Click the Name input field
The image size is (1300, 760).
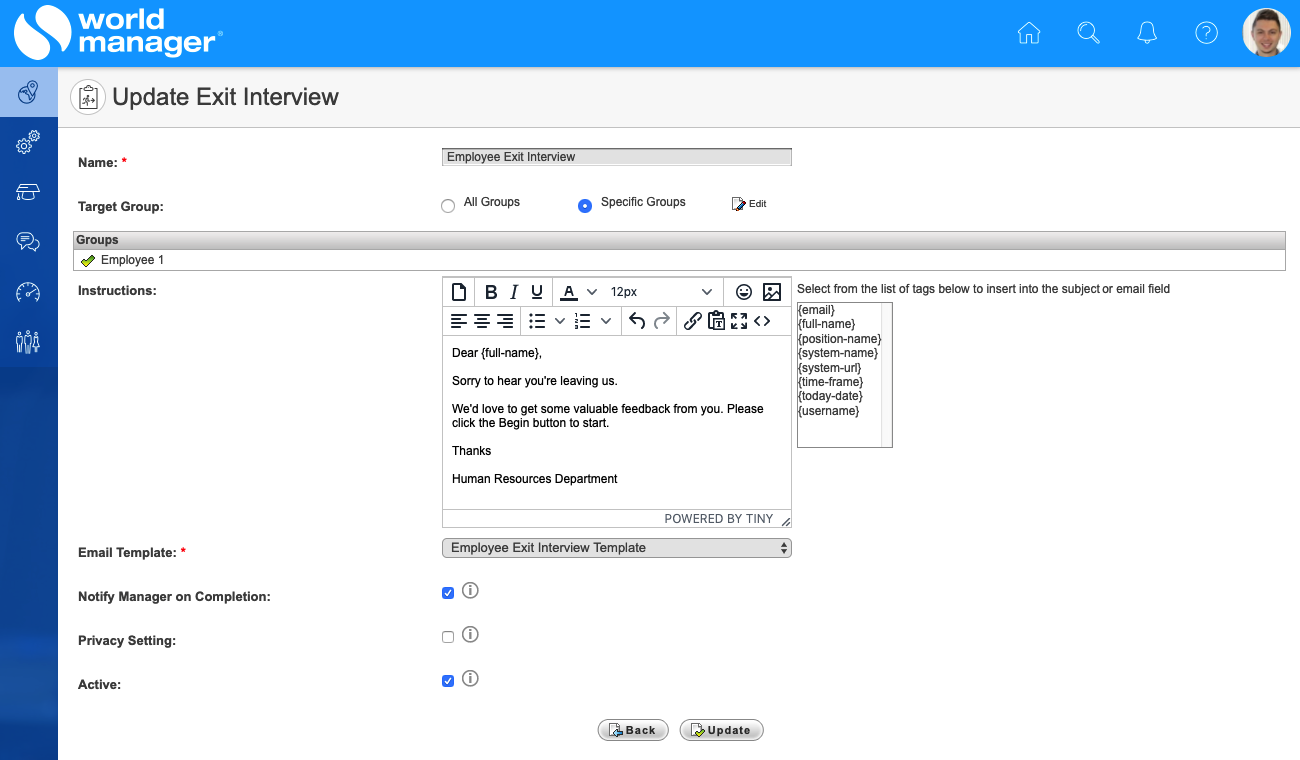pos(617,157)
